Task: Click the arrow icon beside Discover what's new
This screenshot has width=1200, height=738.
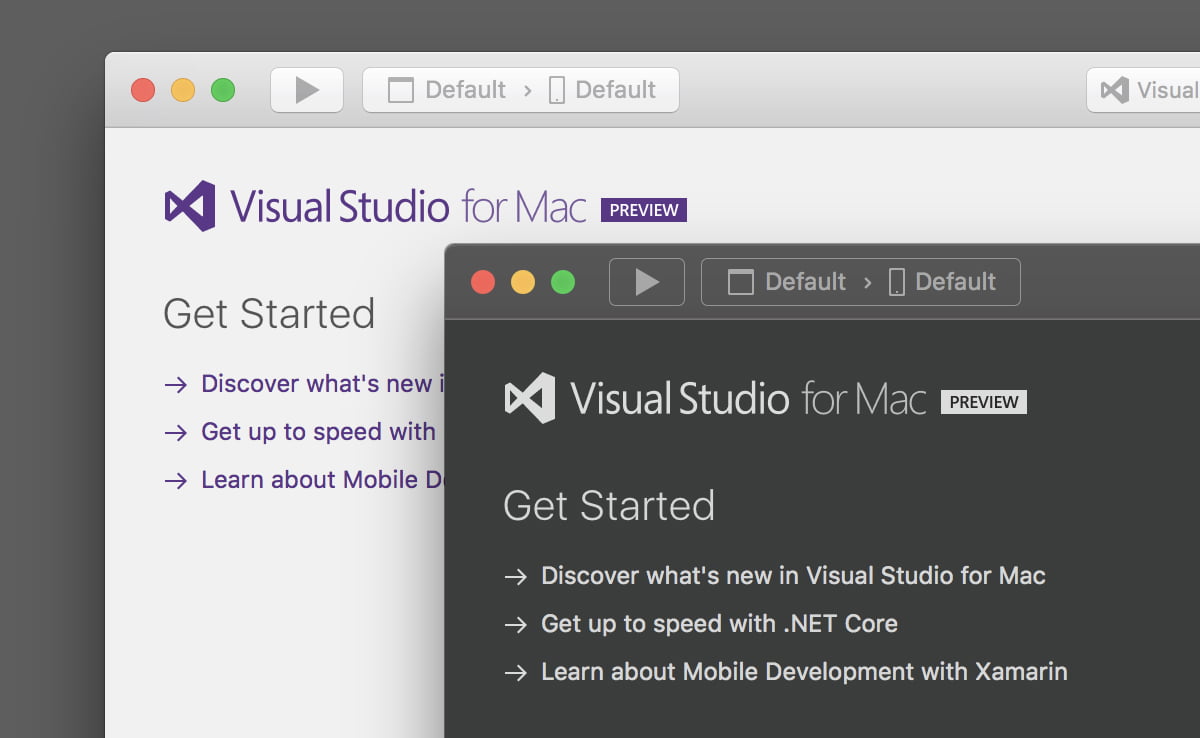Action: tap(516, 576)
